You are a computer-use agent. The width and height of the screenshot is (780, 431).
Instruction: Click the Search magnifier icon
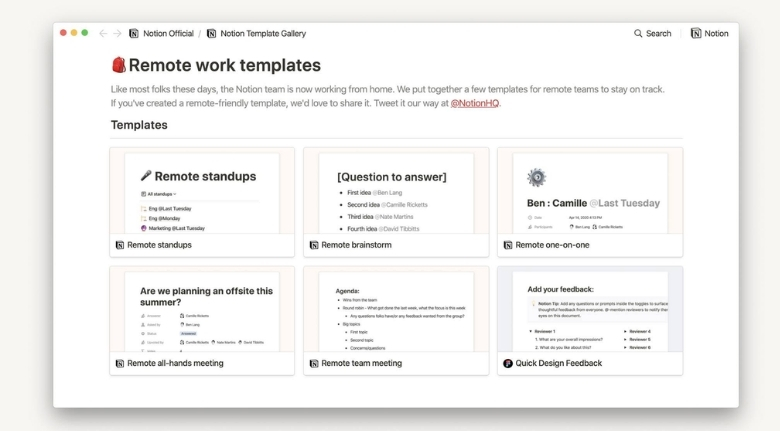click(638, 33)
